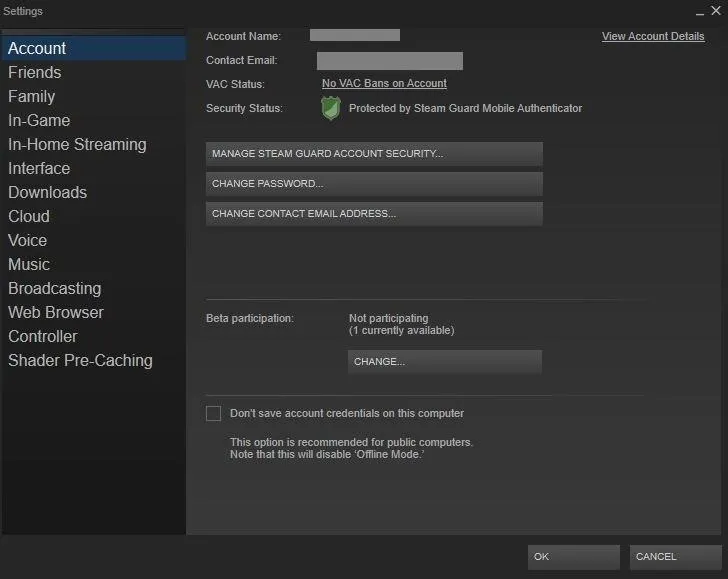Viewport: 728px width, 579px height.
Task: Click the Settings window title
Action: click(x=23, y=11)
